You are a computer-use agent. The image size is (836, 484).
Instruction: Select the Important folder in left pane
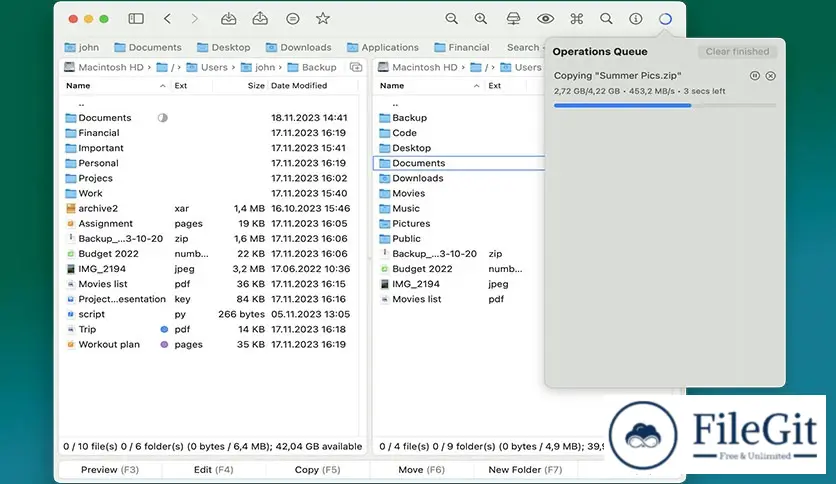(208, 148)
